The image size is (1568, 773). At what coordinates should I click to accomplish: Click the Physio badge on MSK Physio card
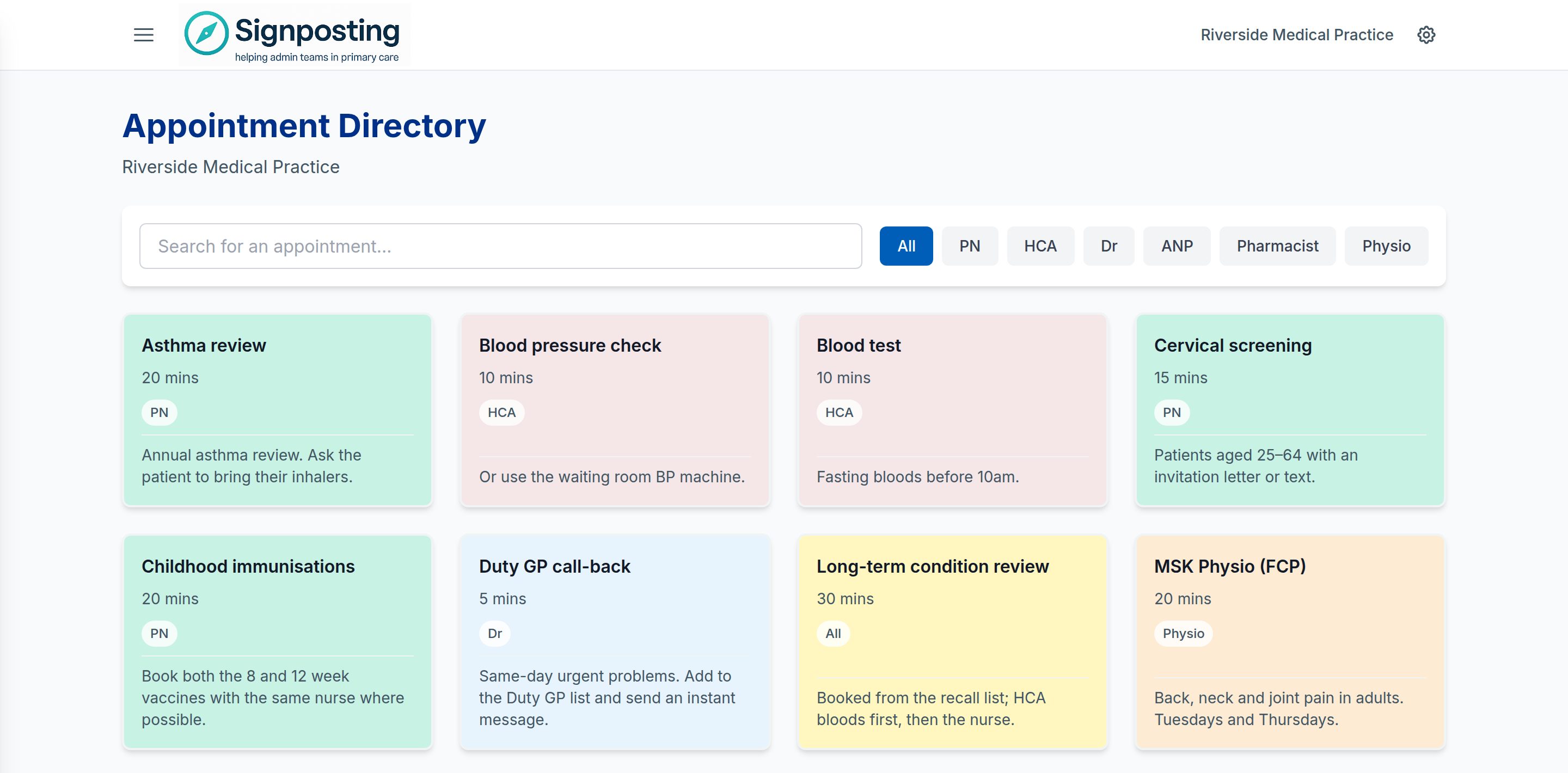pos(1183,633)
